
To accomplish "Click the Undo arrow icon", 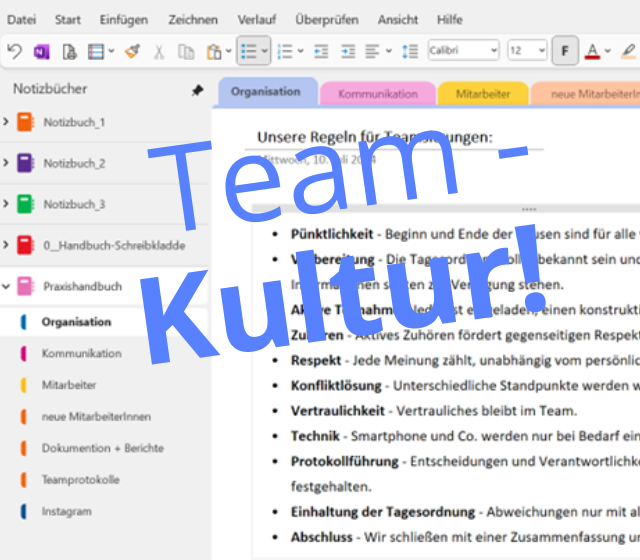I will point(15,51).
